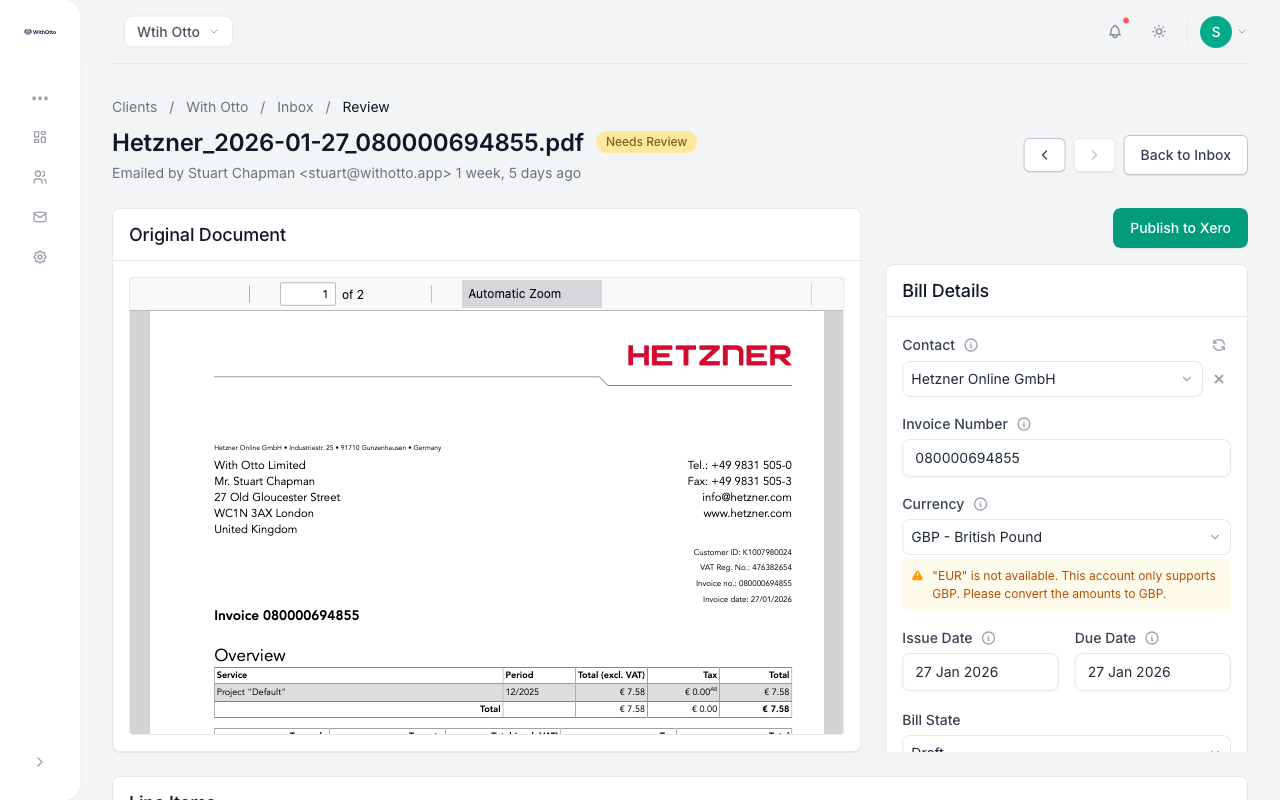The height and width of the screenshot is (800, 1280).
Task: Click the Issue Date field "27 Jan 2026"
Action: tap(980, 672)
